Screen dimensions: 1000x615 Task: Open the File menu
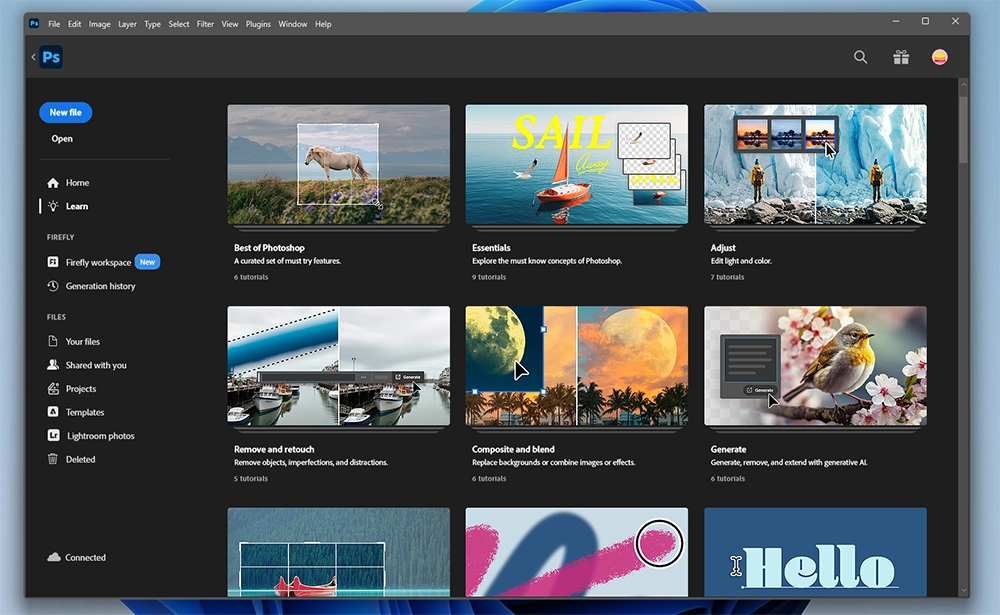54,24
